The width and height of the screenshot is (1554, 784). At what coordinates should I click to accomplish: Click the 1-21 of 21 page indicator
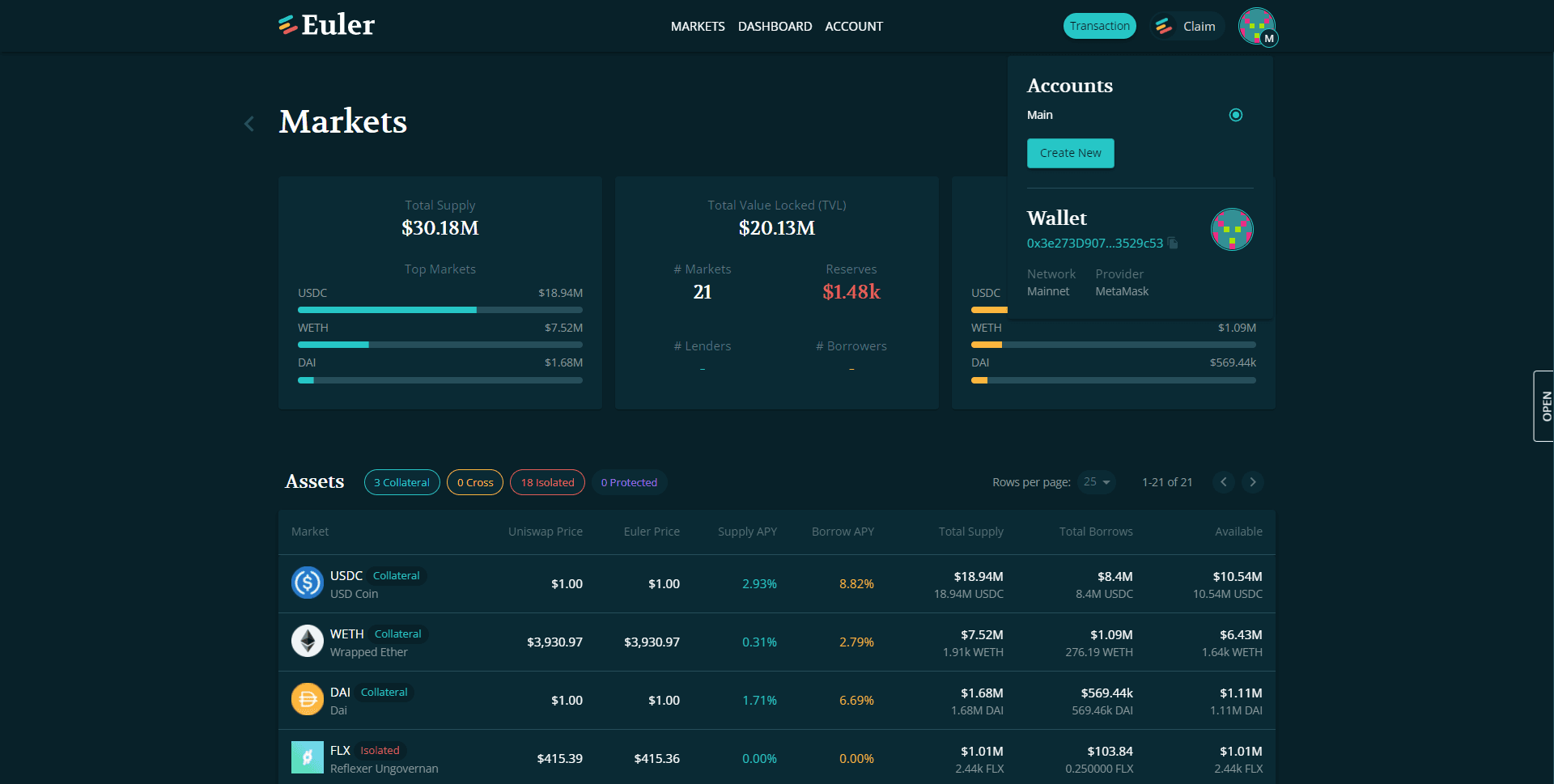[1167, 482]
